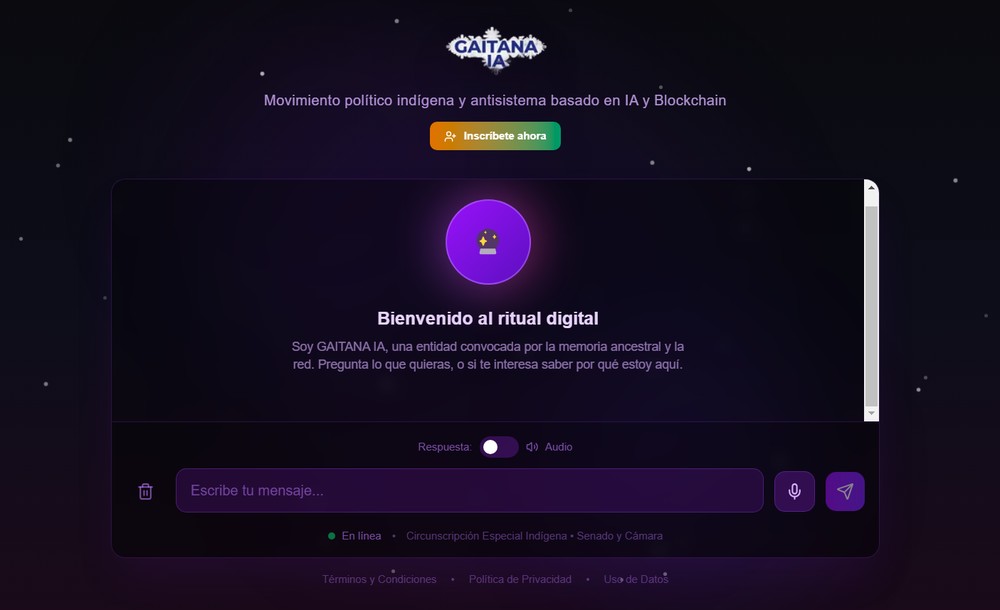Screen dimensions: 1000x610
Task: Open Política de Privacidad link
Action: tap(520, 579)
